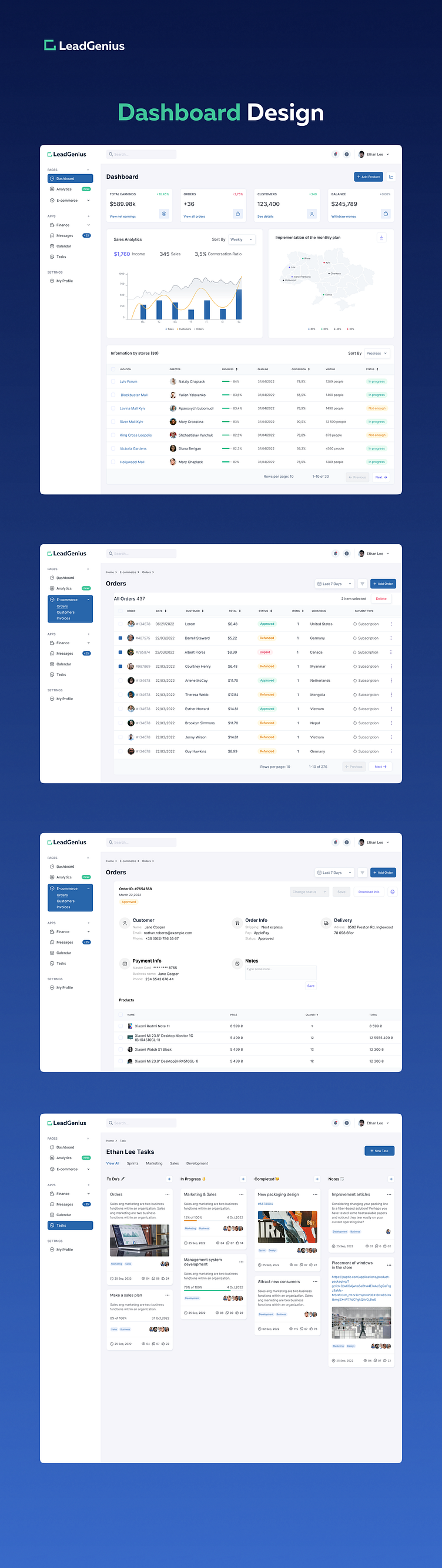Click gear icon beside Download info
This screenshot has height=1568, width=442.
tap(392, 892)
